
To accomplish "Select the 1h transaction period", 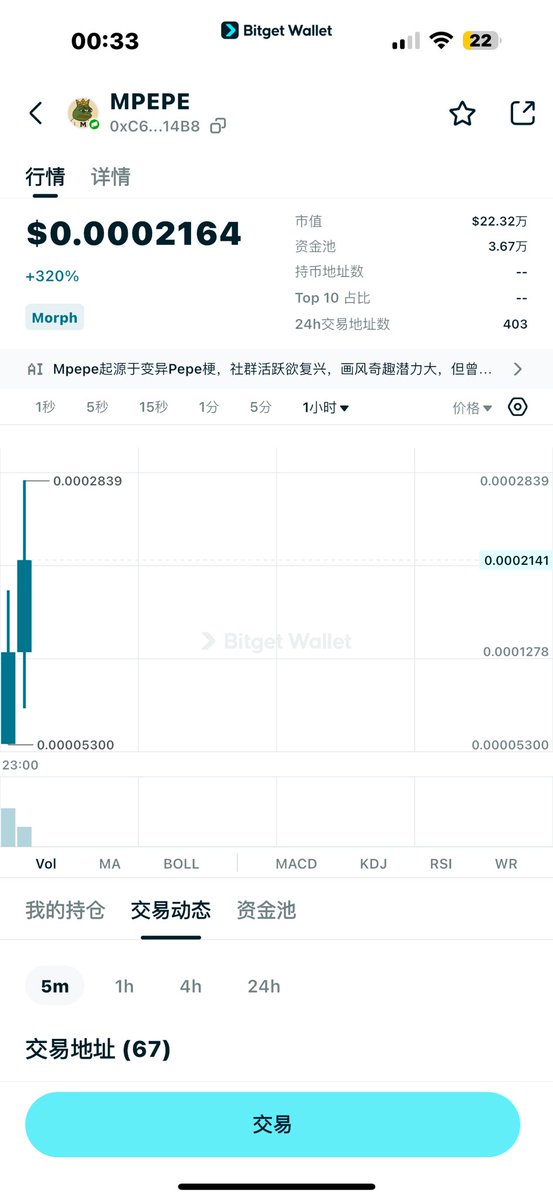I will 124,986.
